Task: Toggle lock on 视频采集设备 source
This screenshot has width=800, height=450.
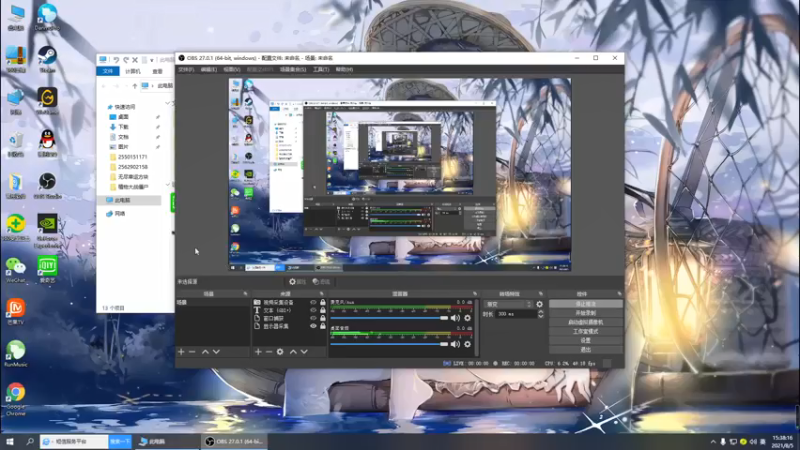Action: [x=322, y=303]
